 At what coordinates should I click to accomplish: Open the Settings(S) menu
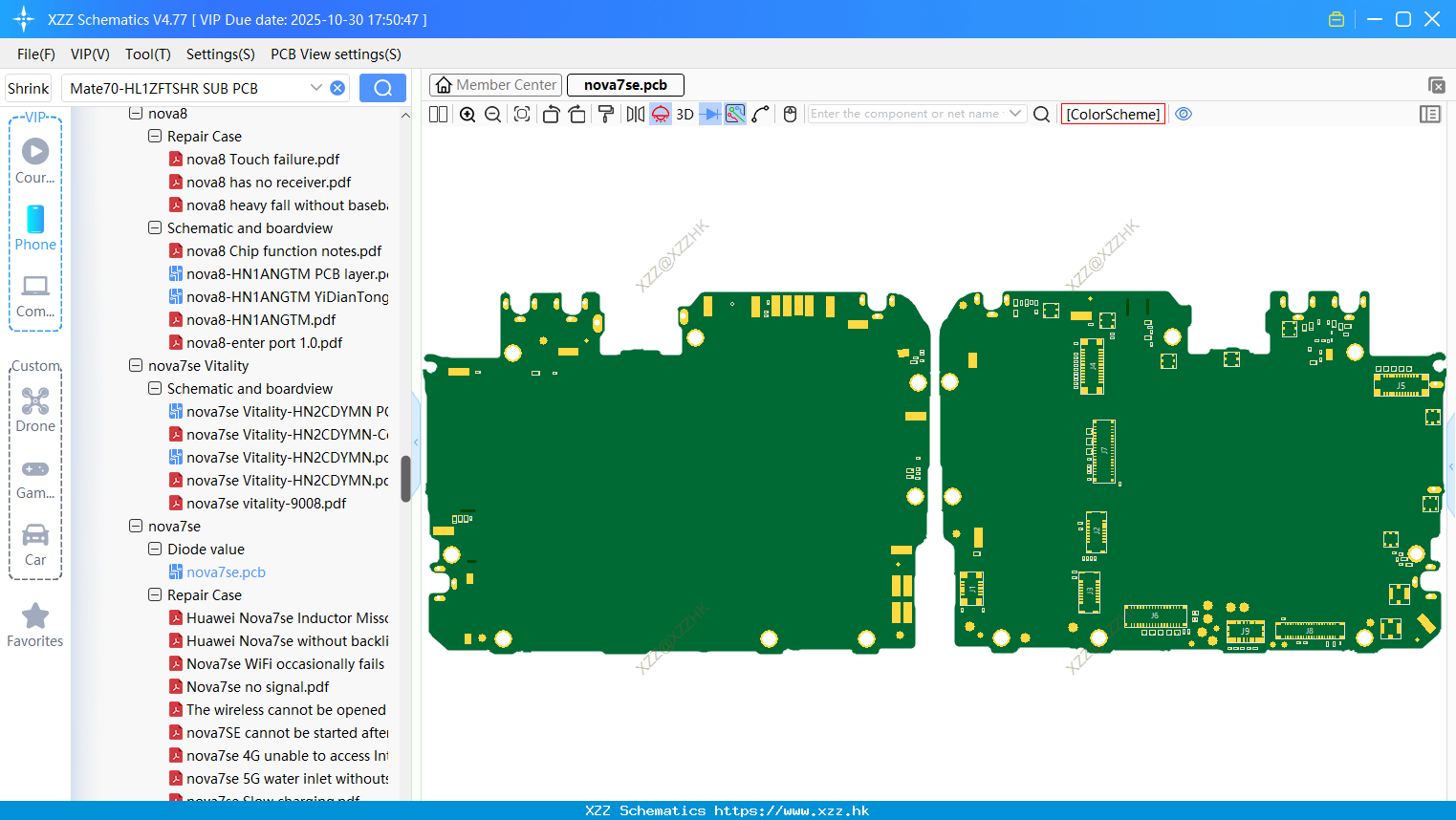pos(220,54)
